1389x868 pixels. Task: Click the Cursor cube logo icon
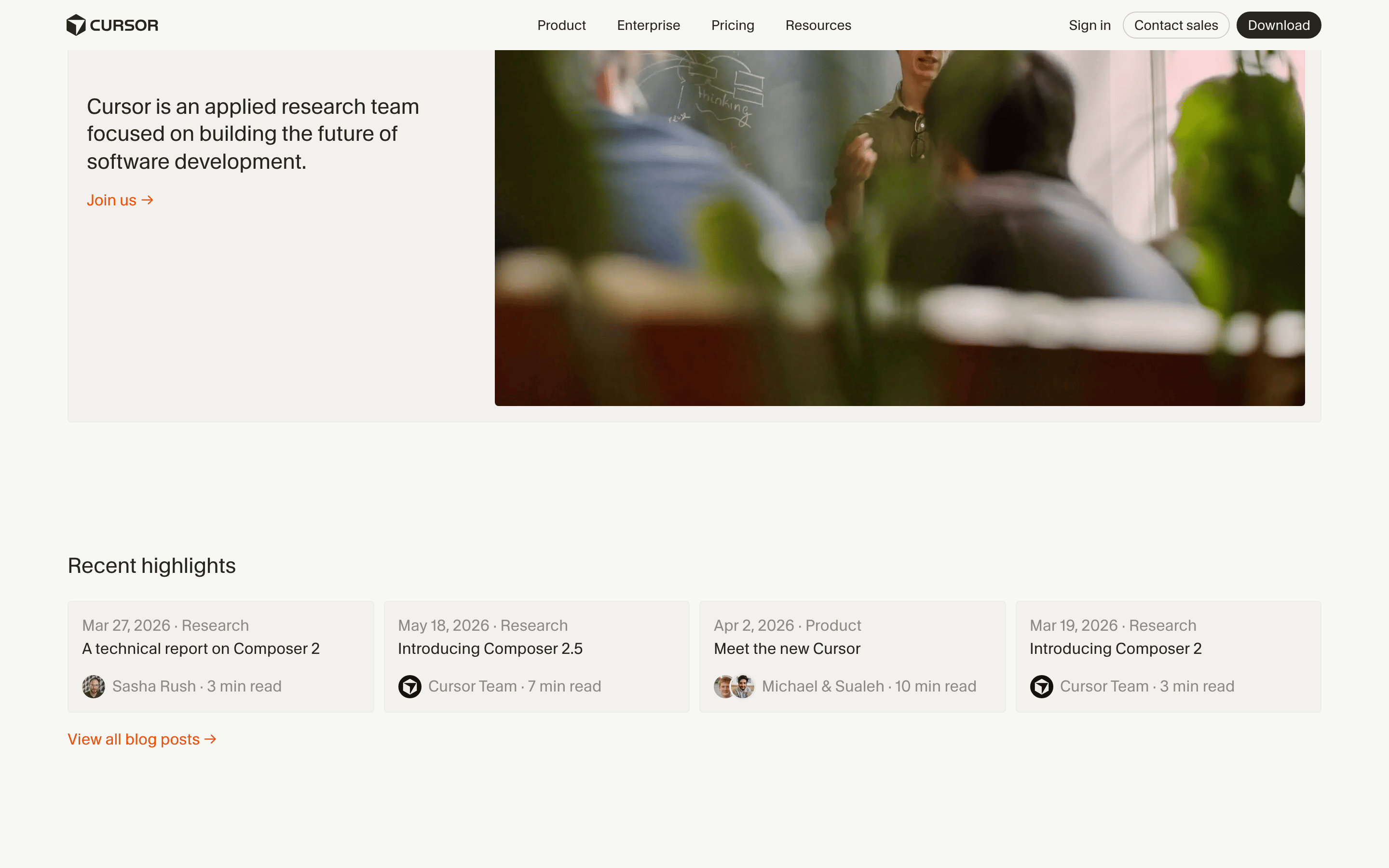pos(76,25)
